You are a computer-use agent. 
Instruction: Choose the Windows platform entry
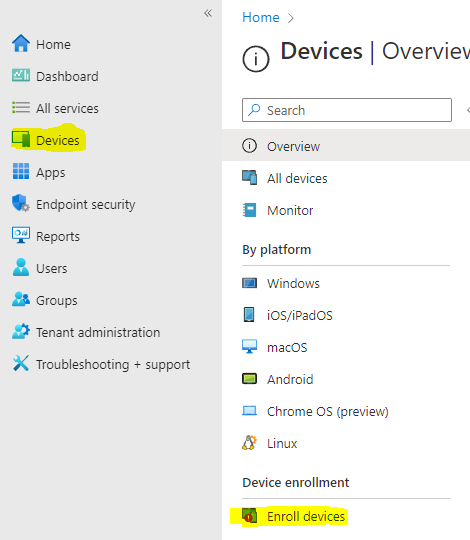pyautogui.click(x=293, y=283)
